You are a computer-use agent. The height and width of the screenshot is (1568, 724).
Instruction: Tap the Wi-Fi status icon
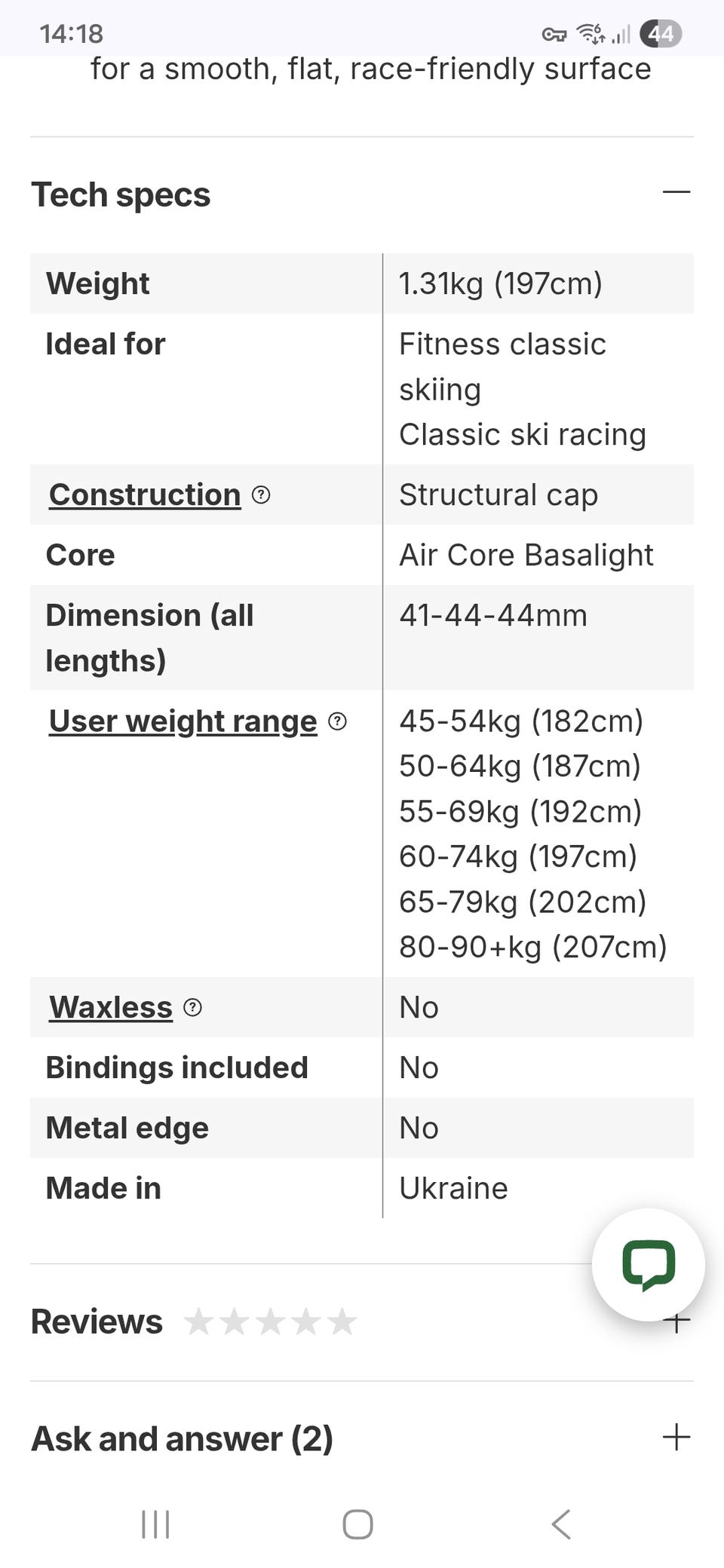(591, 34)
